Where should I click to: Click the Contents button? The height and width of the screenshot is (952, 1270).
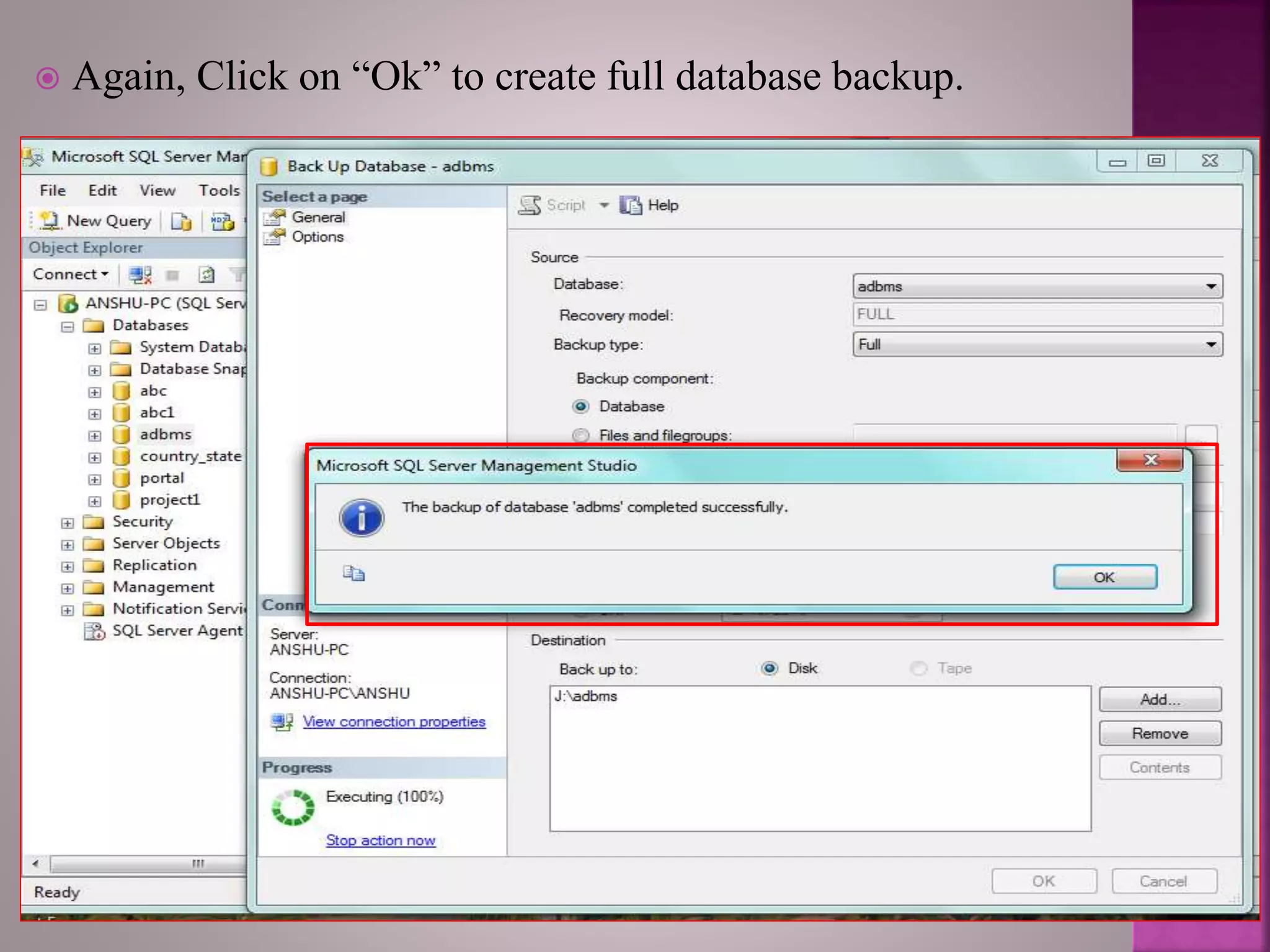pos(1160,767)
